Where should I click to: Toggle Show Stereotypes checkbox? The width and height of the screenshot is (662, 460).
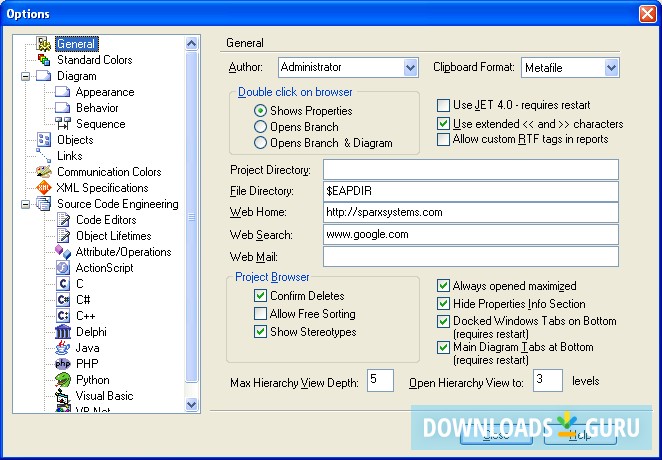point(260,332)
